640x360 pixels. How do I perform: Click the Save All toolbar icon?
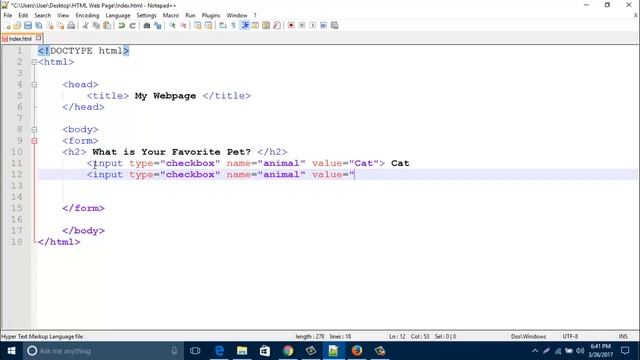pyautogui.click(x=39, y=26)
